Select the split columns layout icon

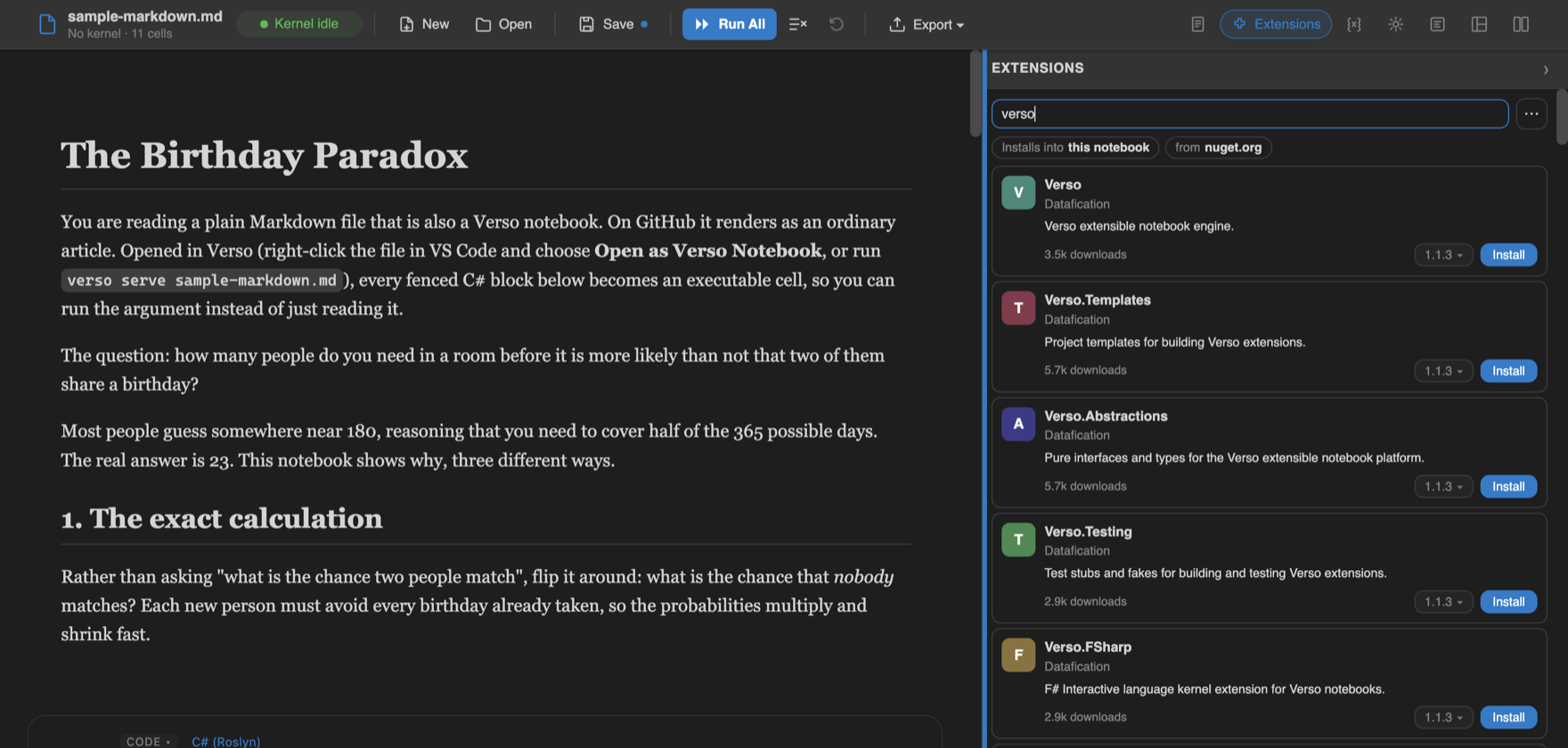click(1521, 24)
